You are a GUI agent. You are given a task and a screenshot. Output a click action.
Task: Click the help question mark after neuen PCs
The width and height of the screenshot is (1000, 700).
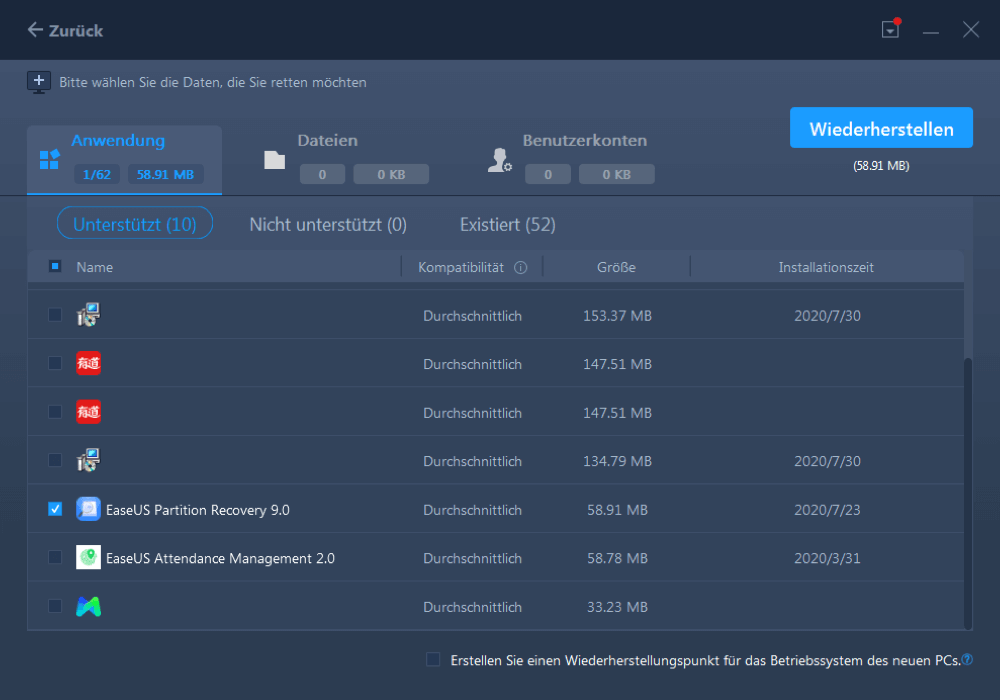coord(967,660)
